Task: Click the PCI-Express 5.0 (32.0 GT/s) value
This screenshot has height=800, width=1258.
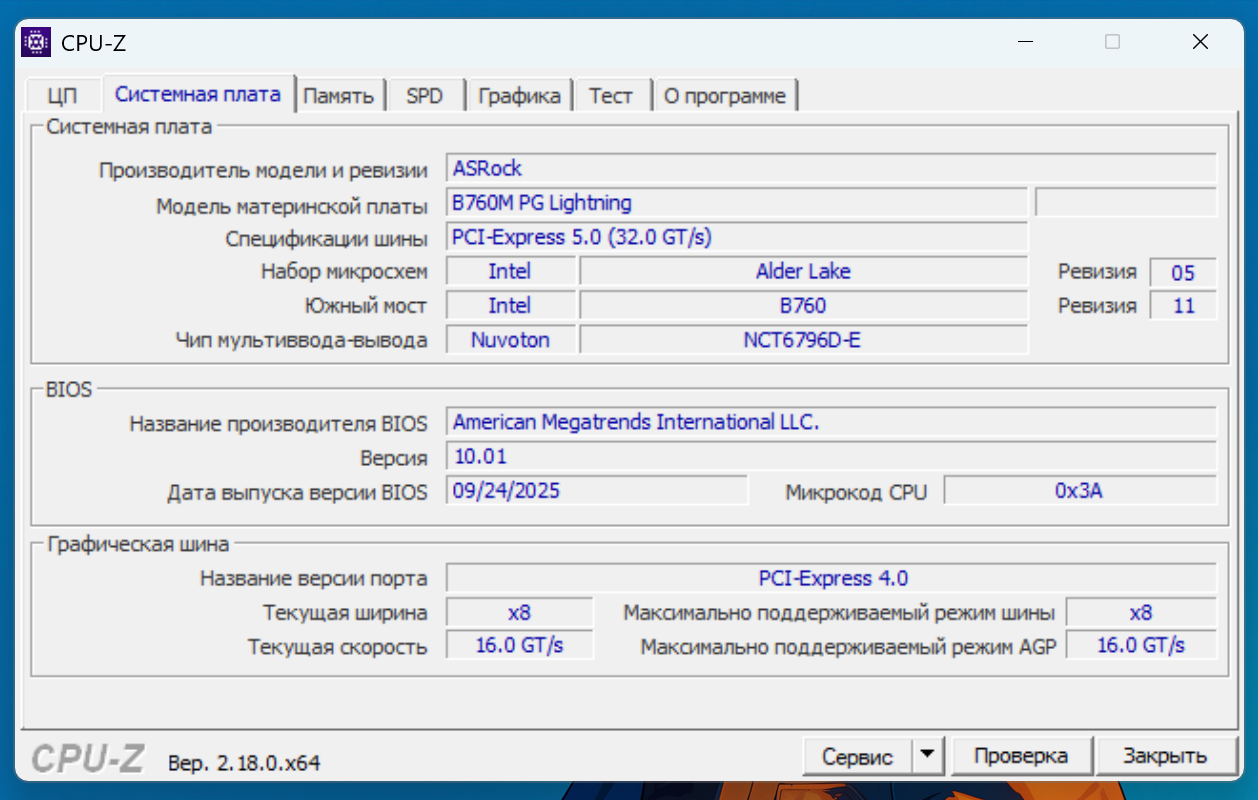Action: point(737,237)
